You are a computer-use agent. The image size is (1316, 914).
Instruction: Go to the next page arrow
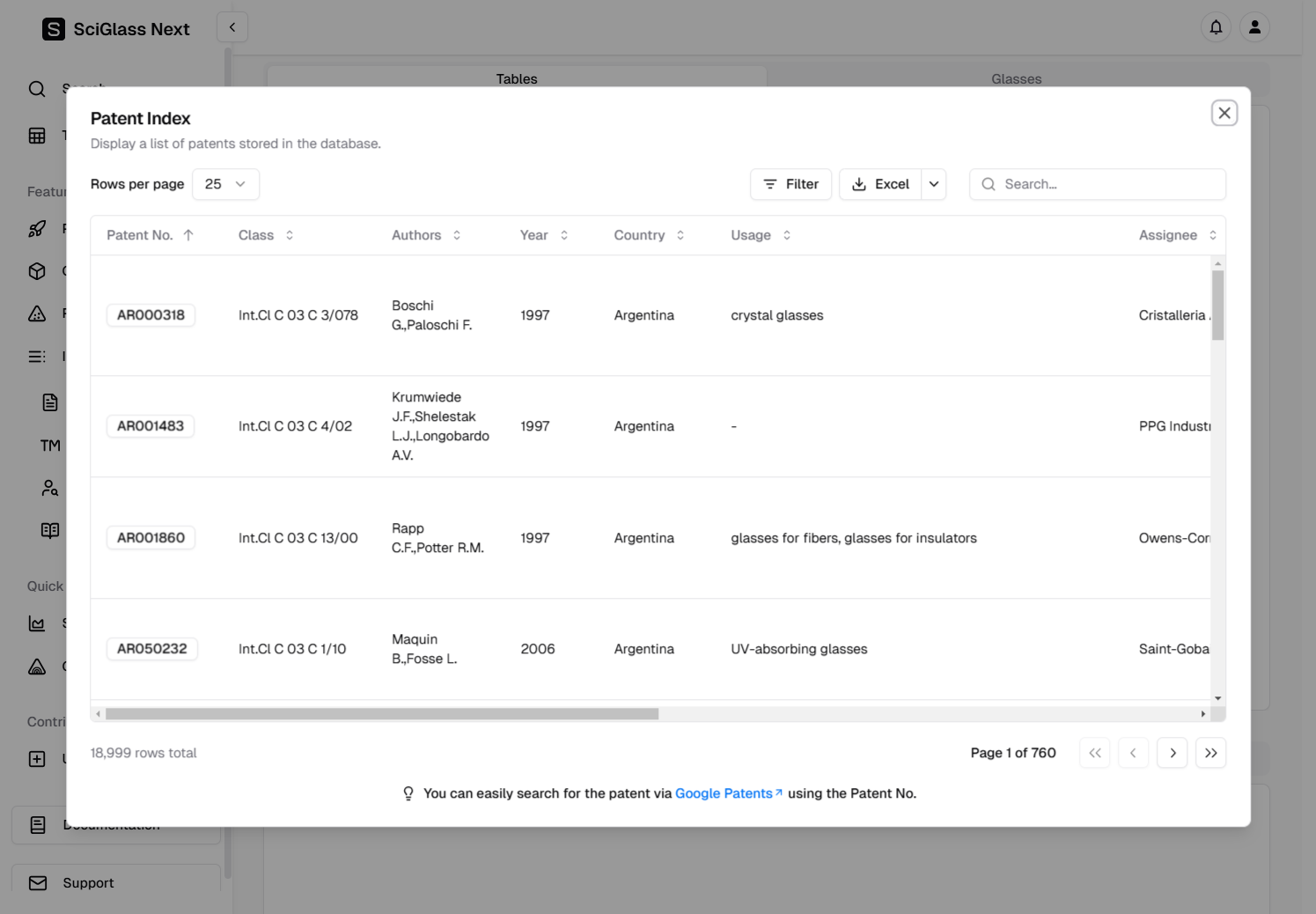pyautogui.click(x=1173, y=753)
